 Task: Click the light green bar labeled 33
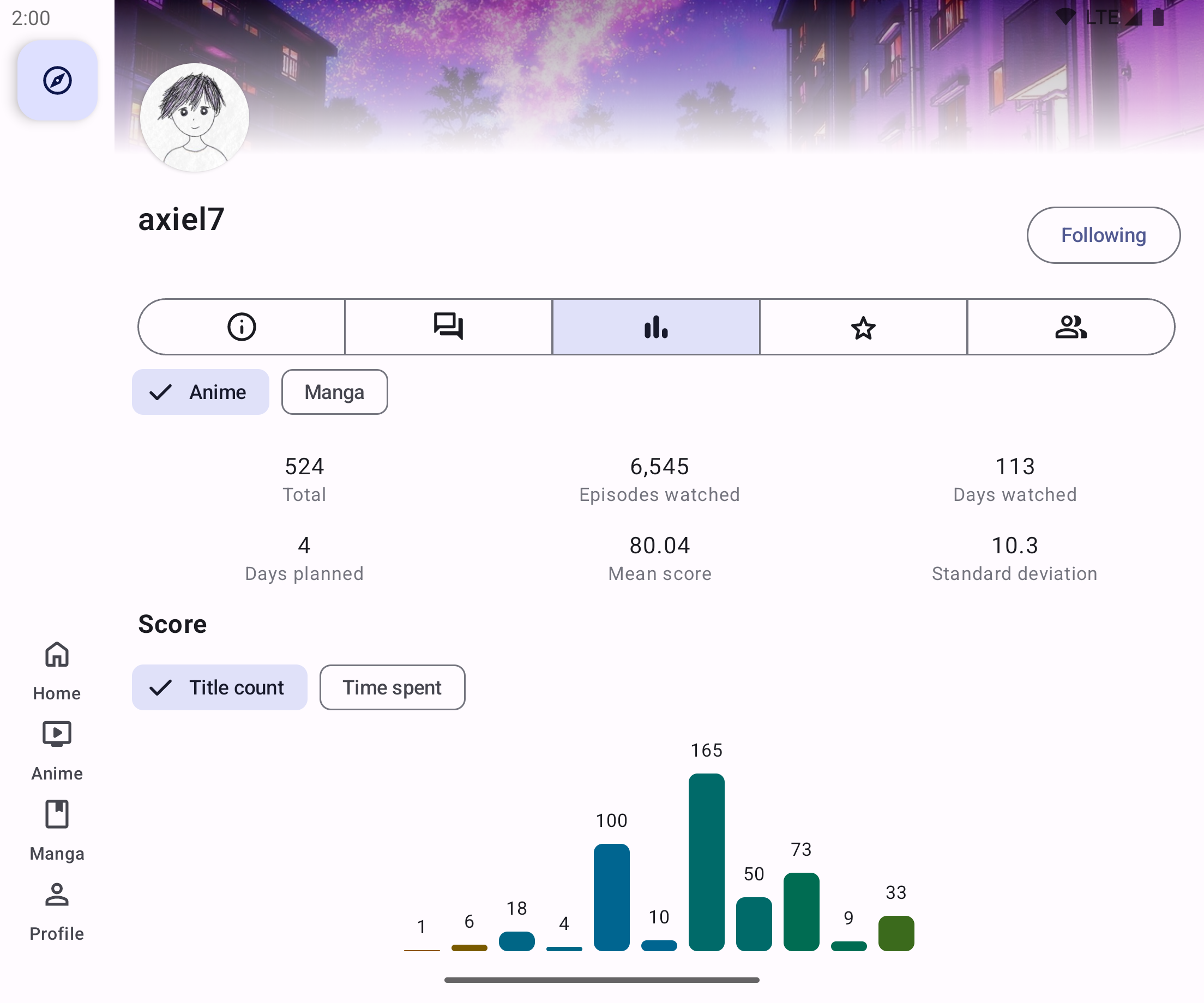(895, 933)
